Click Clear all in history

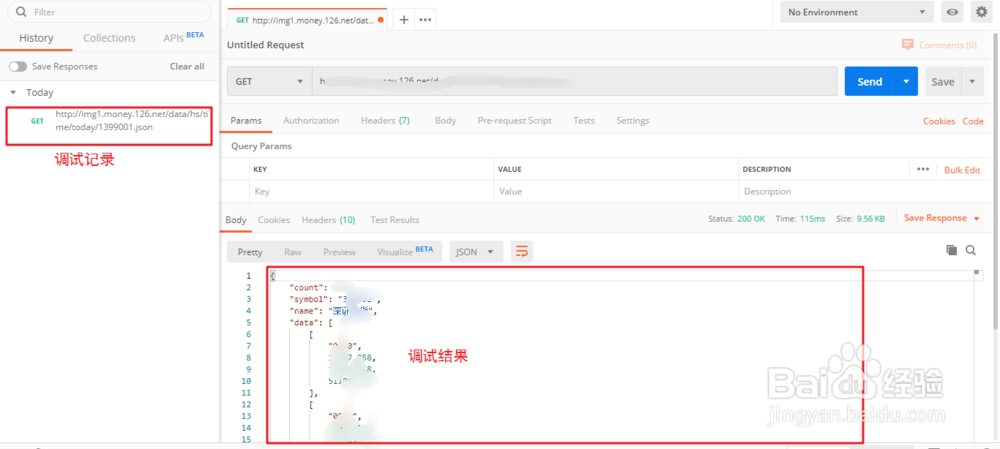pyautogui.click(x=187, y=66)
